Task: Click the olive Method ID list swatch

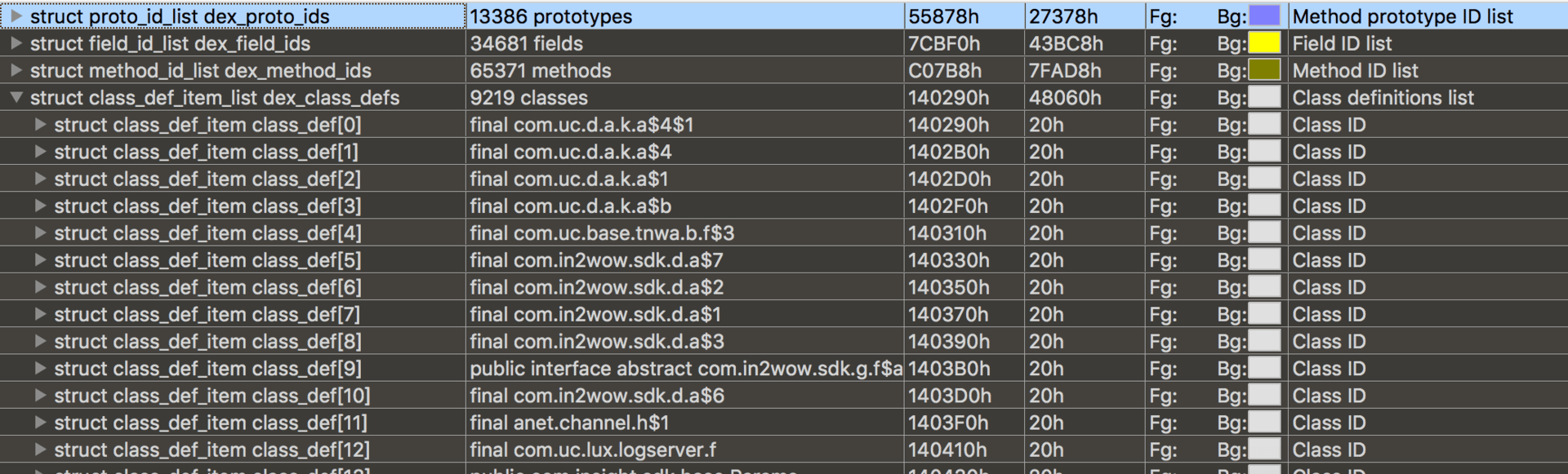Action: coord(1264,70)
